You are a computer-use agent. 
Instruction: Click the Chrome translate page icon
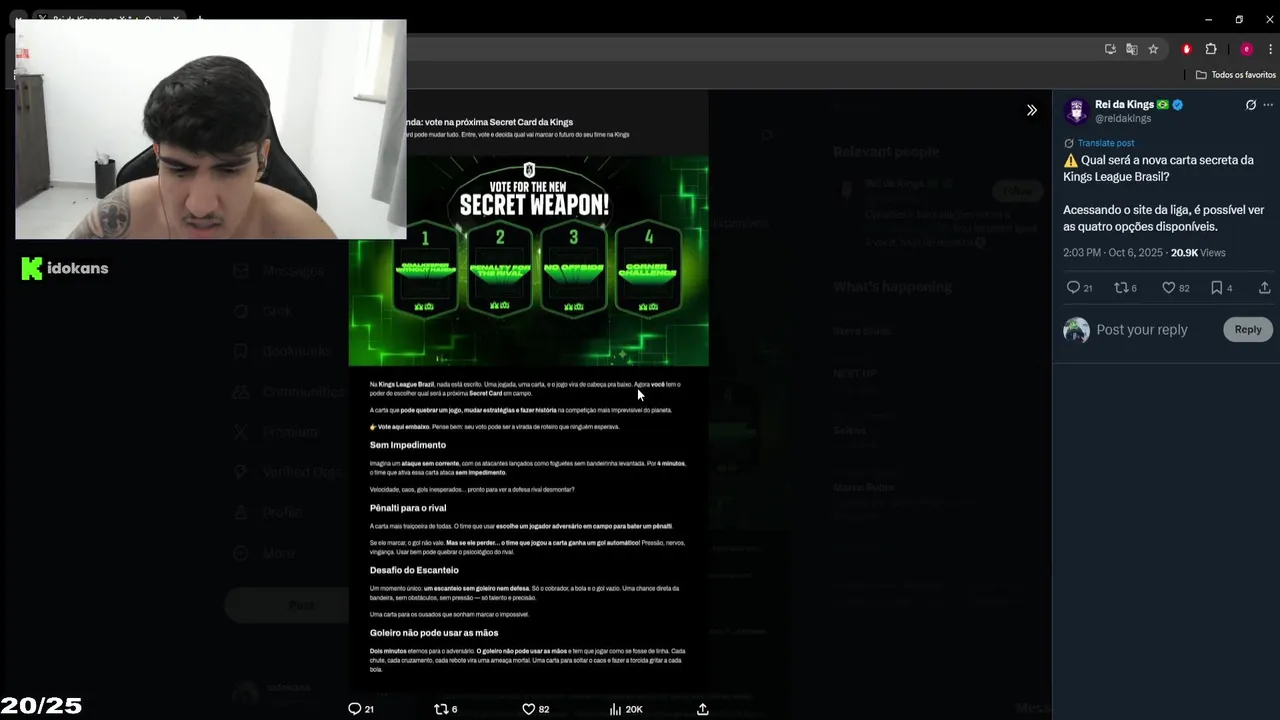click(1131, 49)
